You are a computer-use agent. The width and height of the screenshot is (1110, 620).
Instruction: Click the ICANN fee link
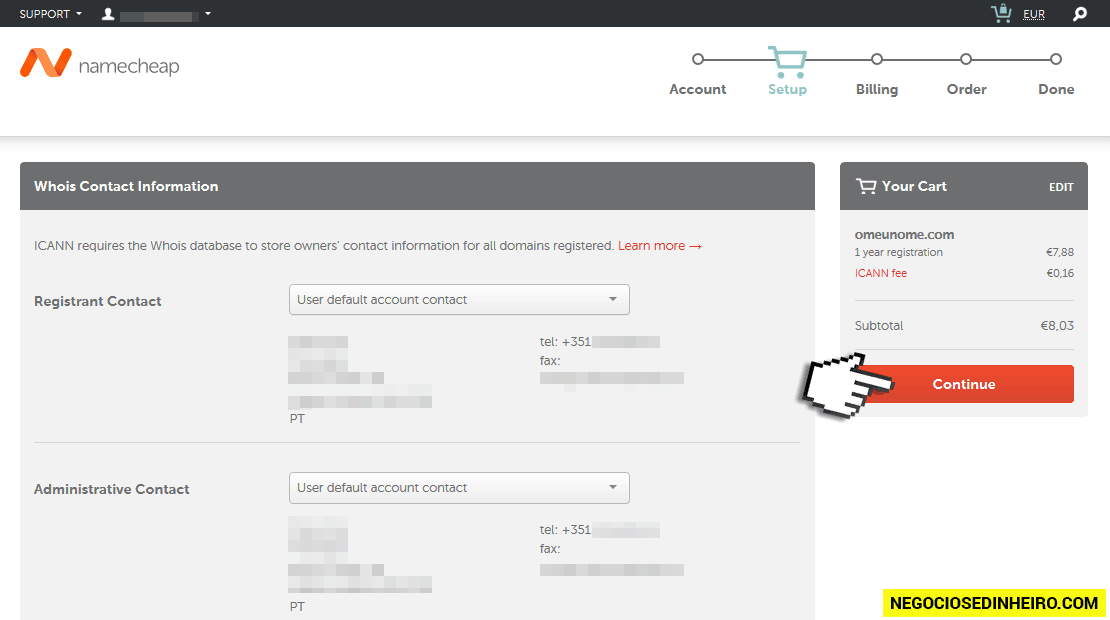pyautogui.click(x=881, y=273)
